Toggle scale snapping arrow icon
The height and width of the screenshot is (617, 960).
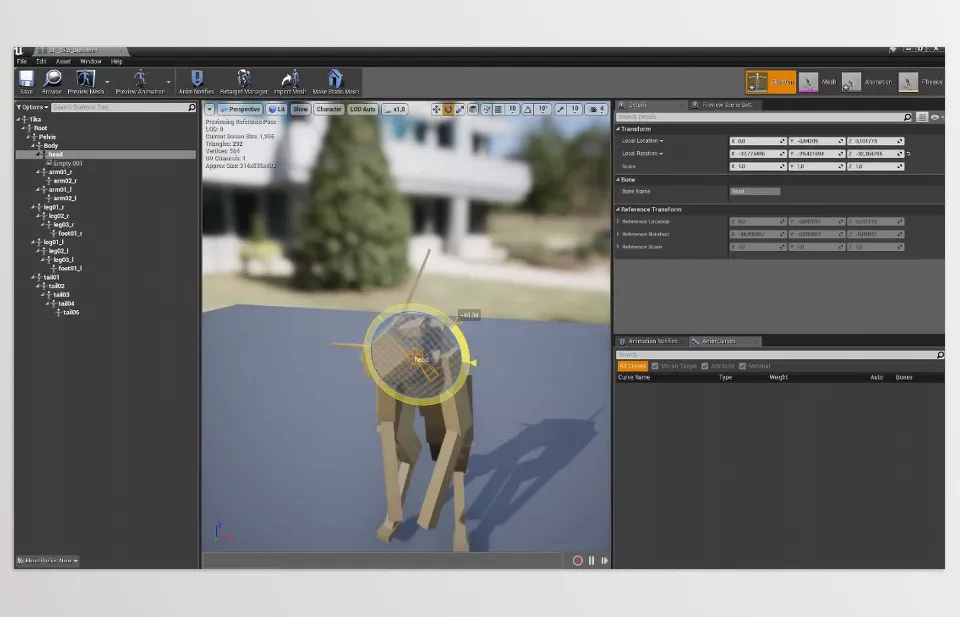tap(560, 109)
